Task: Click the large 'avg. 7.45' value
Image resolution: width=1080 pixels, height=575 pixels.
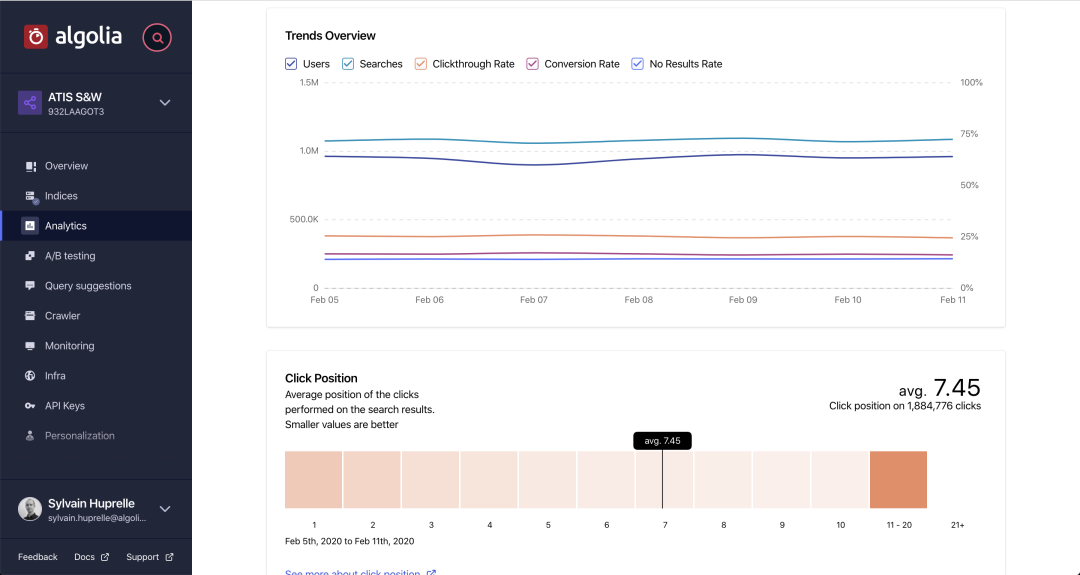Action: [x=939, y=388]
